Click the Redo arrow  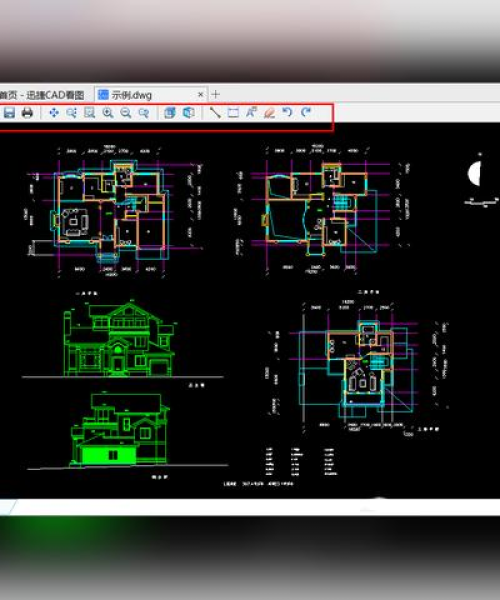(305, 112)
